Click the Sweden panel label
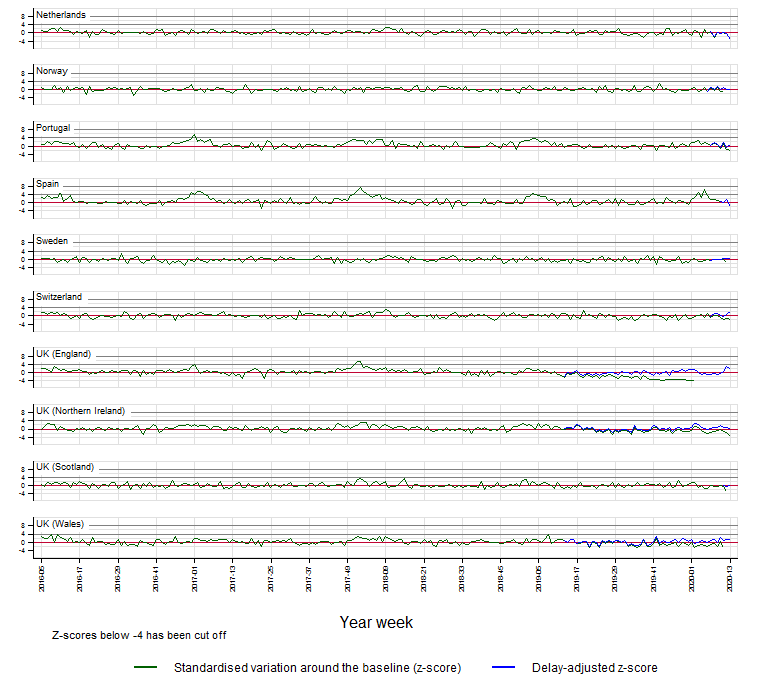Image resolution: width=757 pixels, height=681 pixels. coord(52,241)
